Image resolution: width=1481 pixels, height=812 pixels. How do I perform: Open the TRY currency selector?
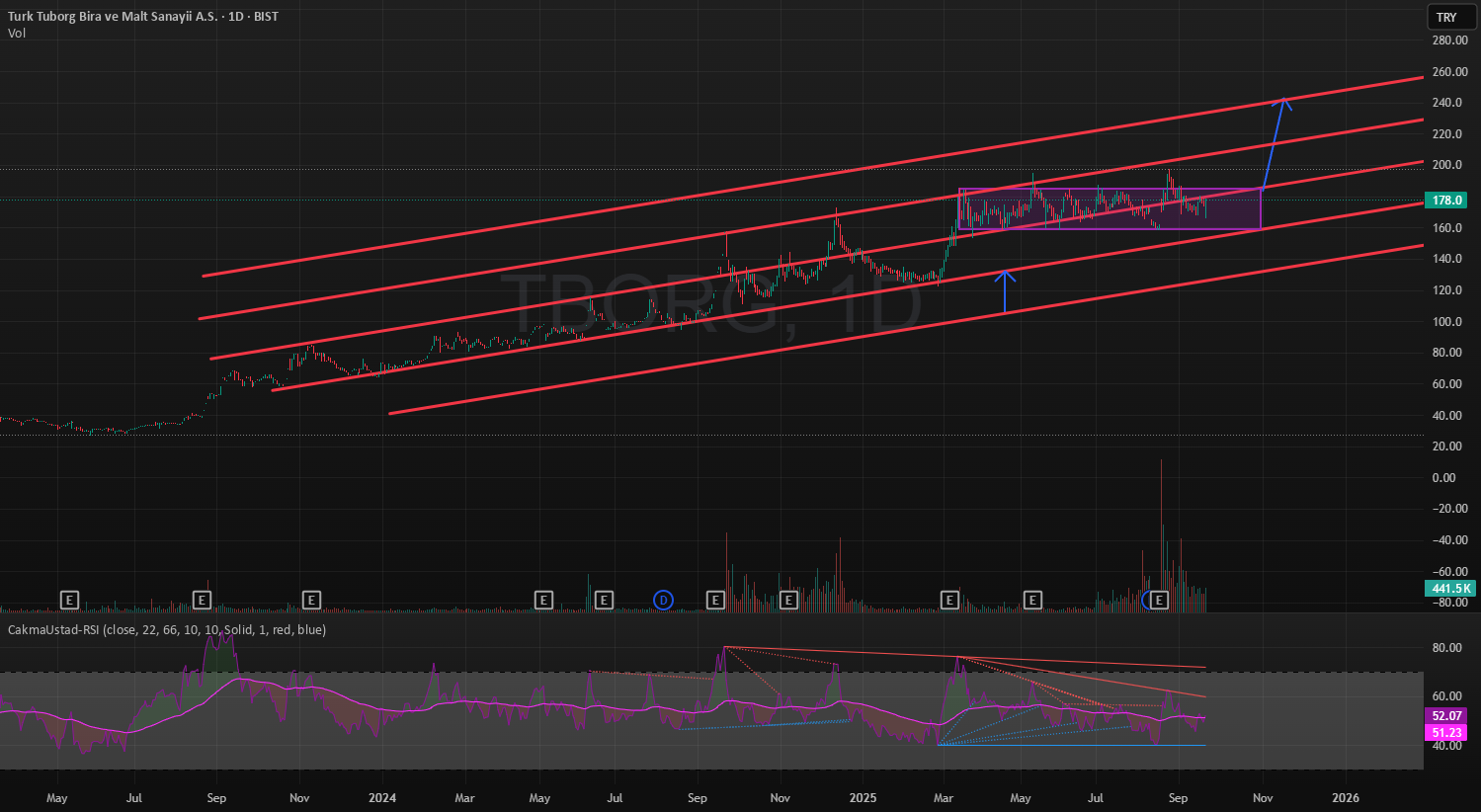[1446, 17]
